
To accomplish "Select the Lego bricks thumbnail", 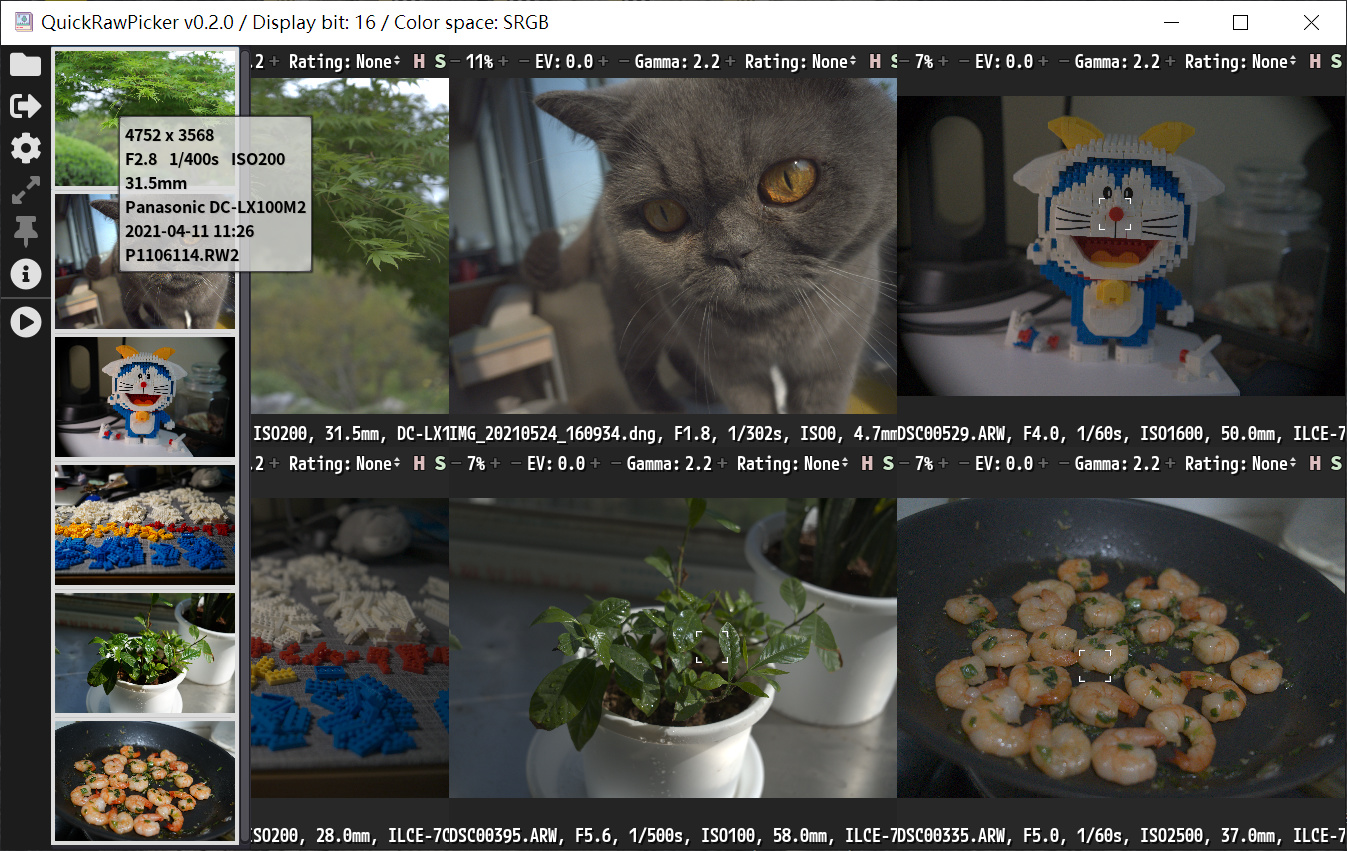I will (x=145, y=525).
